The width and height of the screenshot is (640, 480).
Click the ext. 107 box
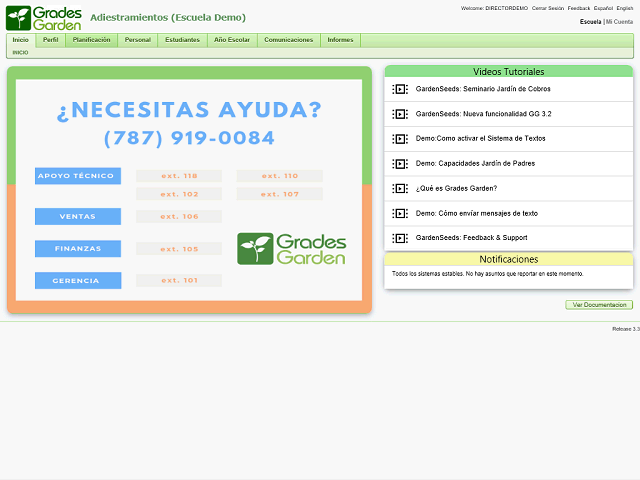click(280, 194)
